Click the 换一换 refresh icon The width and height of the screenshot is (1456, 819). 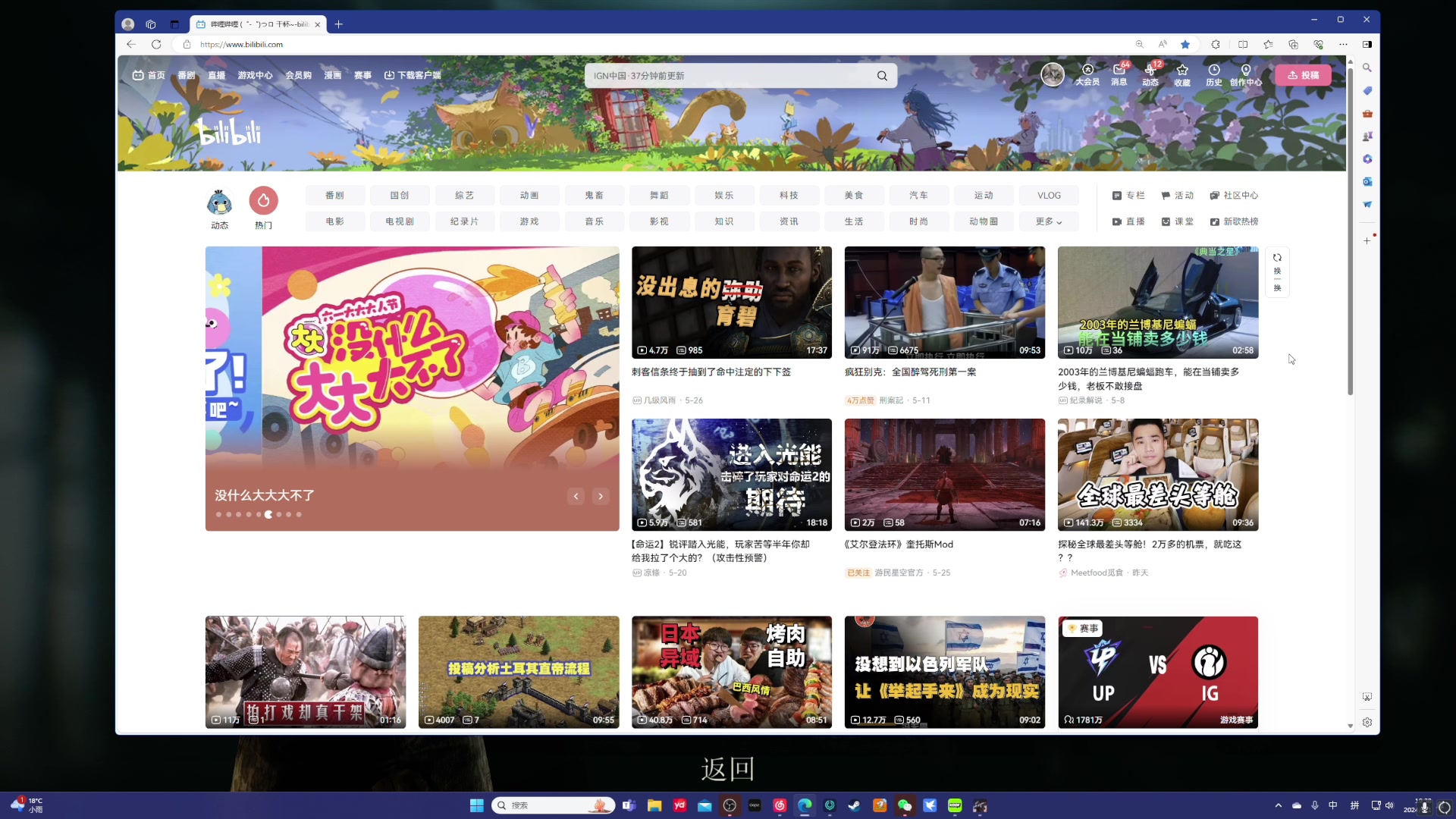pos(1277,271)
